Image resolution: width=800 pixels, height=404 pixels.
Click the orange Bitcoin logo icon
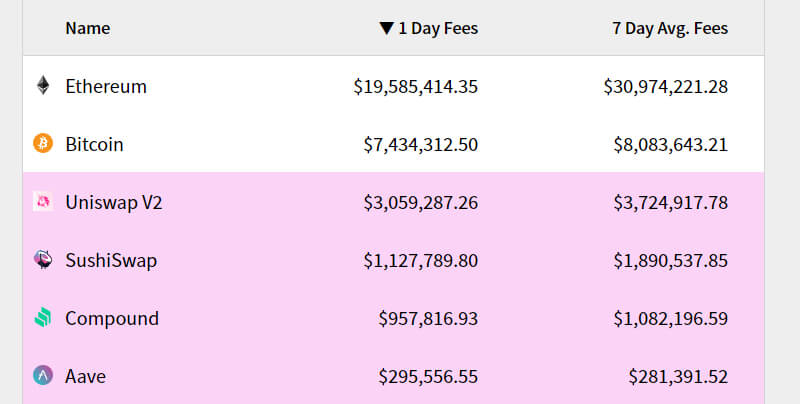42,144
